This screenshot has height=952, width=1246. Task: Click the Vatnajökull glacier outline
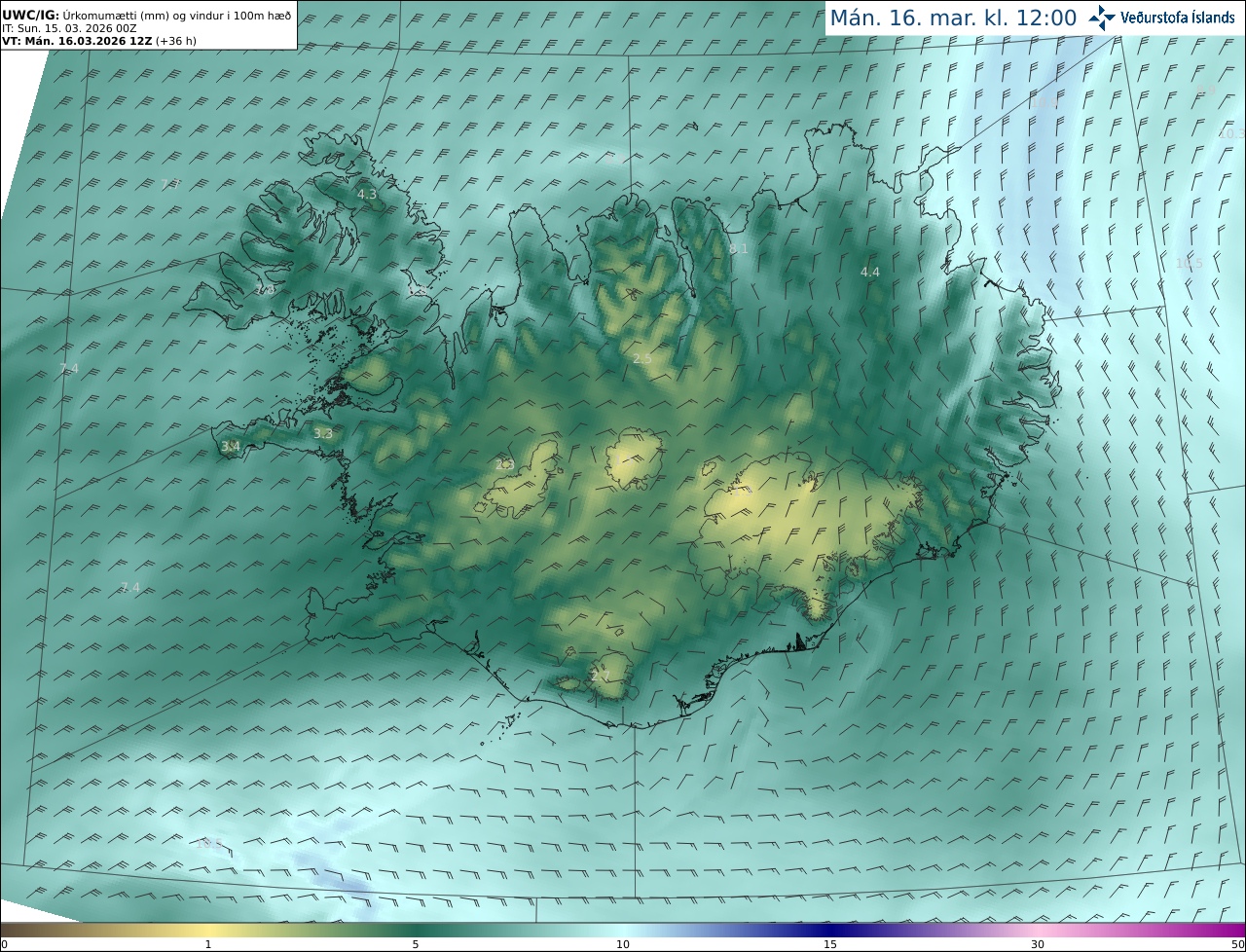tap(808, 535)
